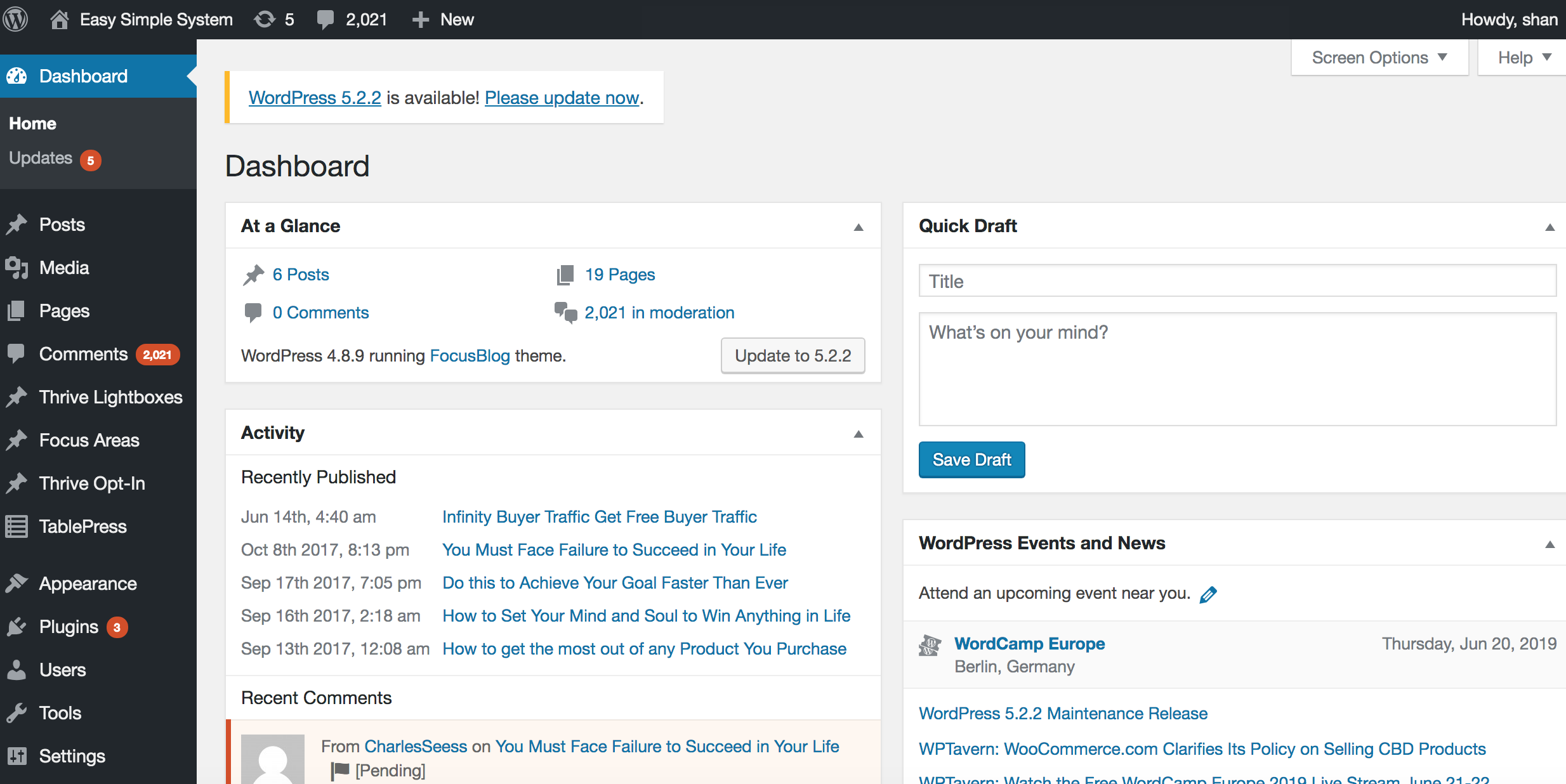Open the TablePress sidebar item

(82, 526)
